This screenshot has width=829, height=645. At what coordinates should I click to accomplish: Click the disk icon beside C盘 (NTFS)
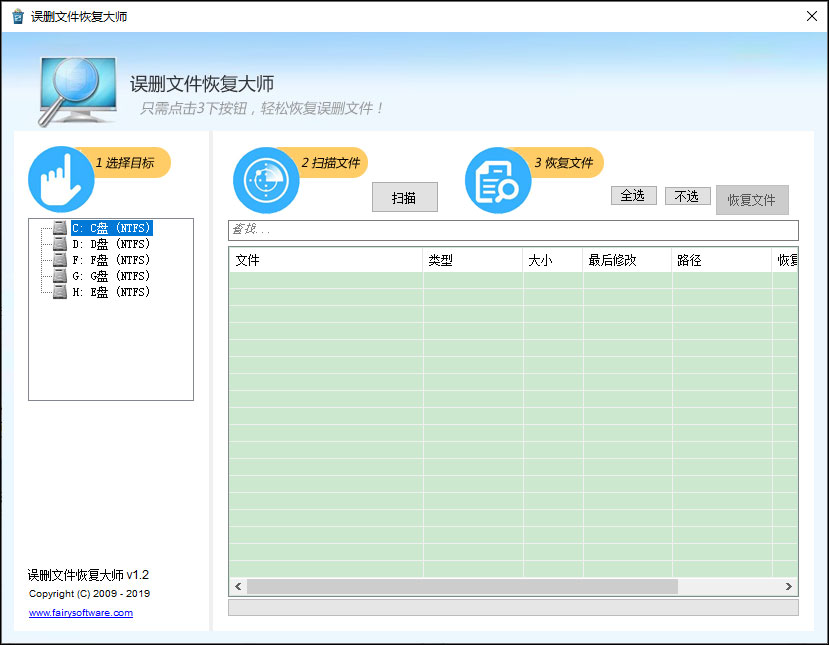coord(58,227)
